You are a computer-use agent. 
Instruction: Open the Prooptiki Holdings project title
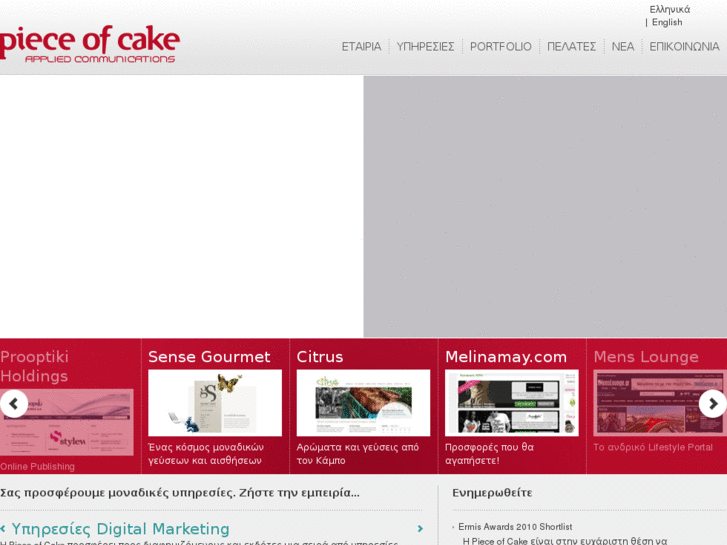click(34, 366)
